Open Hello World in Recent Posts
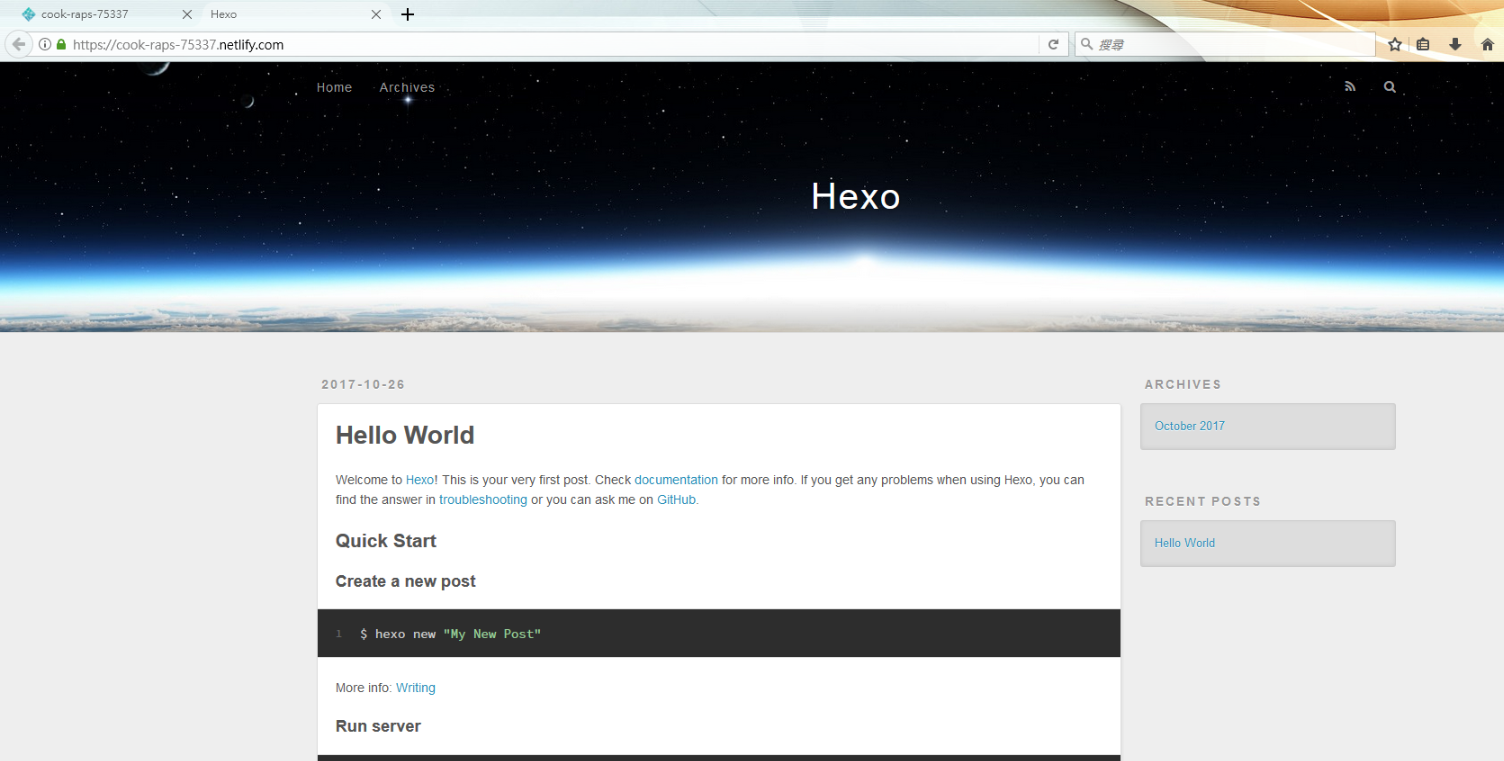The width and height of the screenshot is (1504, 761). 1184,543
